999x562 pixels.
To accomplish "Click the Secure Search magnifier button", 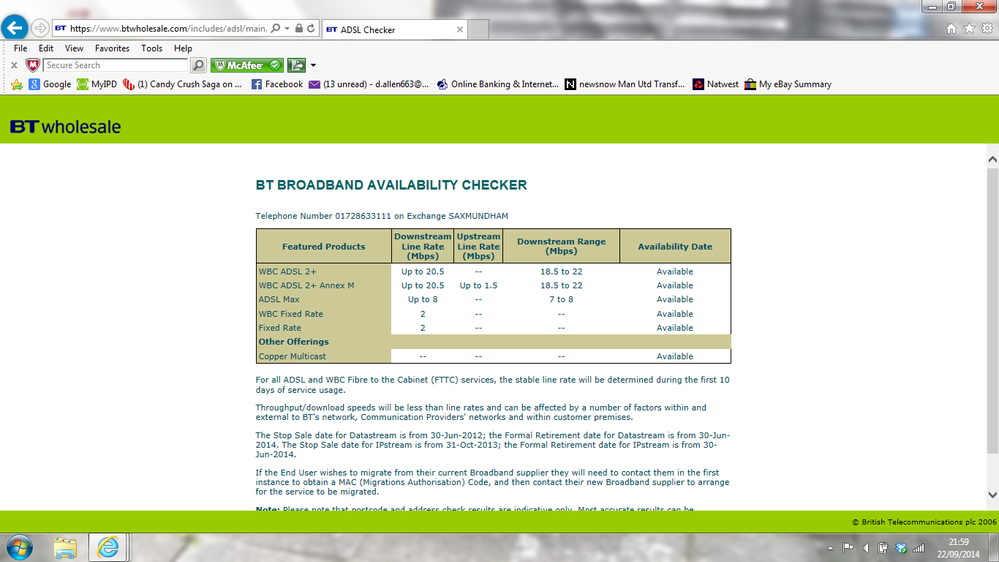I will pyautogui.click(x=198, y=65).
